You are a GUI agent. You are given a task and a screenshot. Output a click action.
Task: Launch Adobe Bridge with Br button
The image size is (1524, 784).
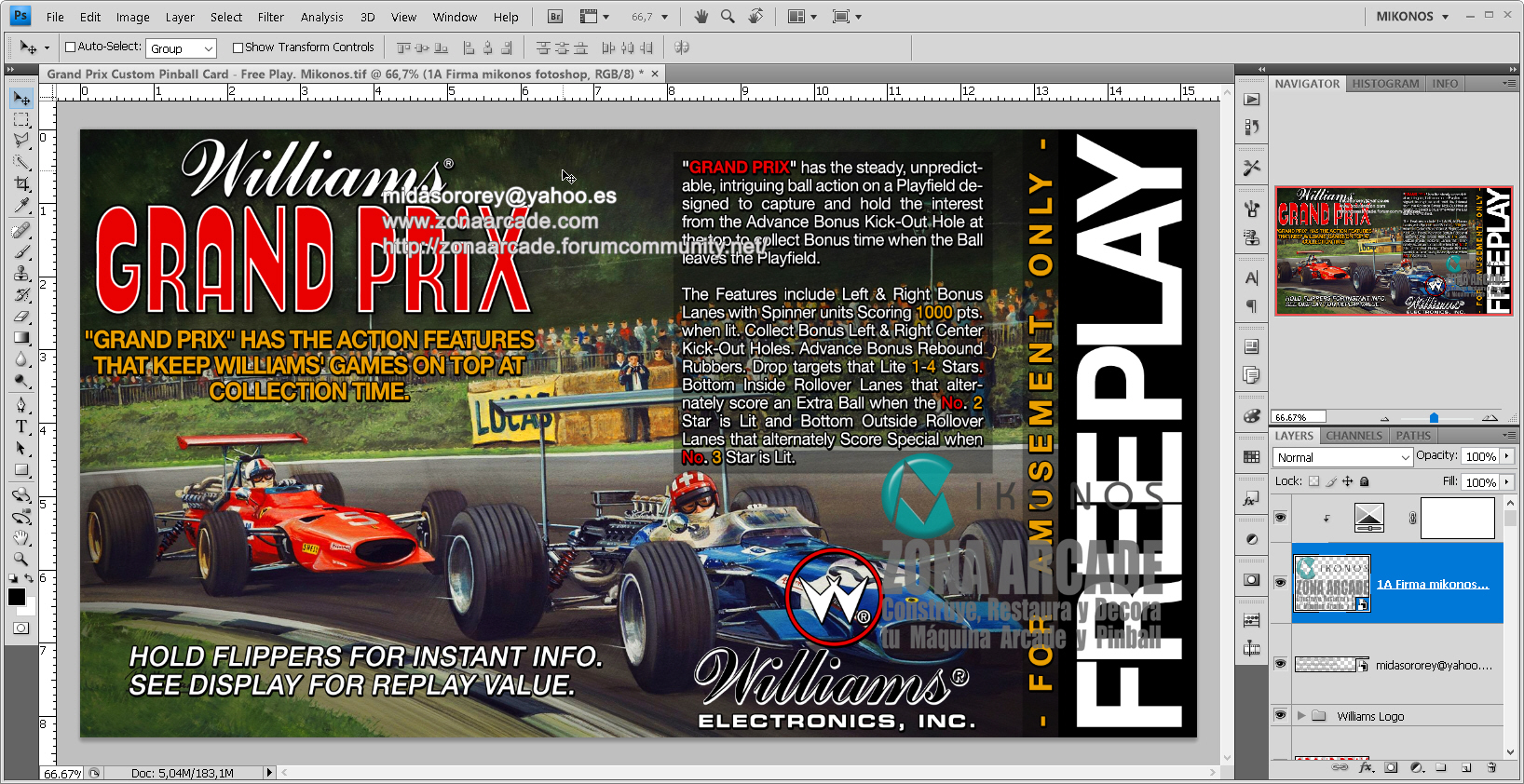coord(555,17)
